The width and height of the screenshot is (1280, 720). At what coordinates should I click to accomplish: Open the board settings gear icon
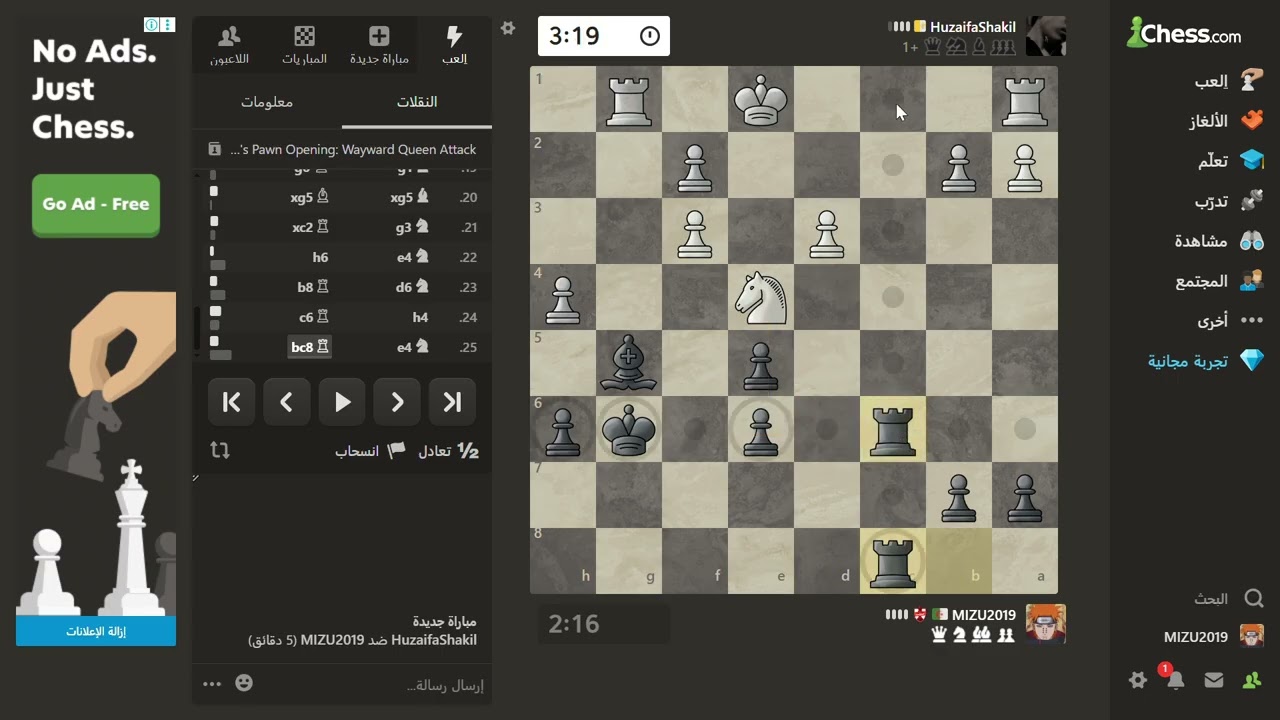508,29
